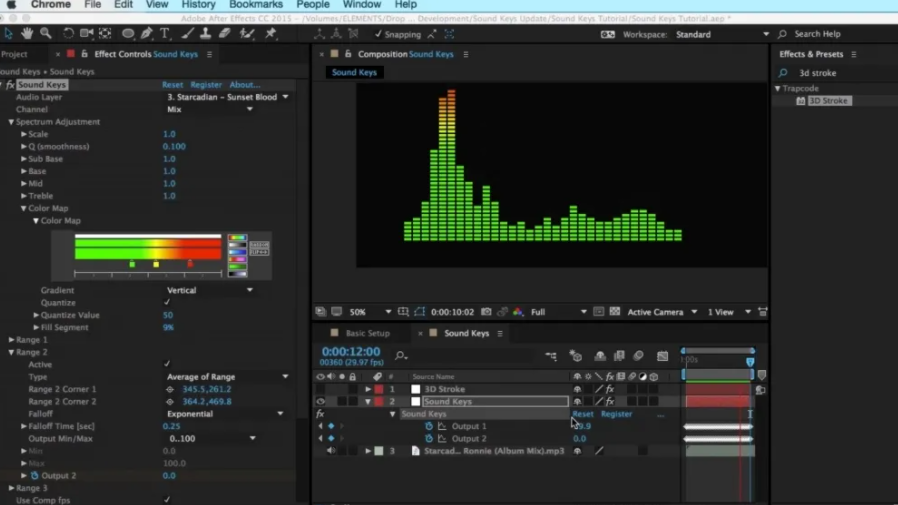
Task: Click Register in Effect Controls
Action: pos(206,85)
